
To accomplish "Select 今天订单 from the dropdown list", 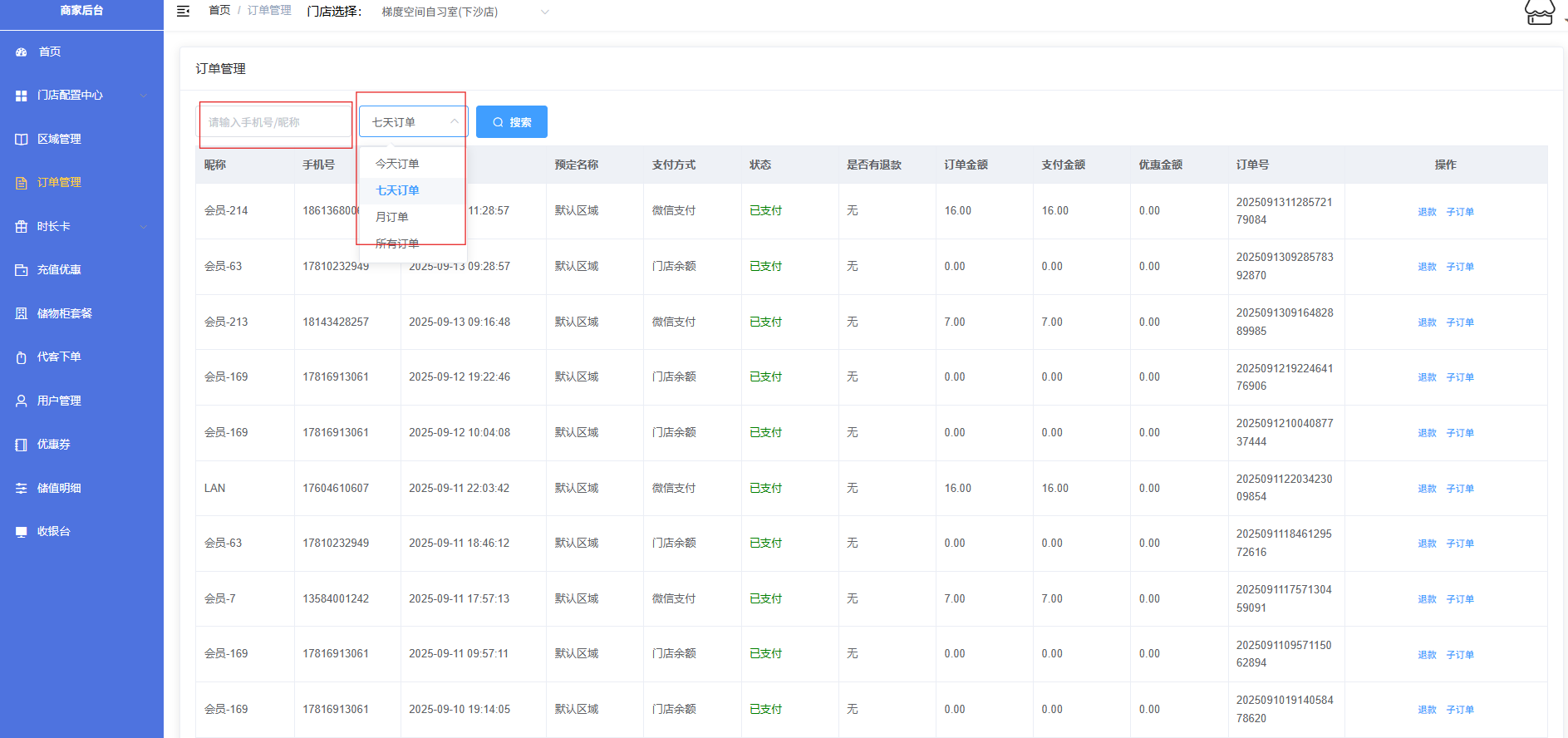I will coord(397,164).
